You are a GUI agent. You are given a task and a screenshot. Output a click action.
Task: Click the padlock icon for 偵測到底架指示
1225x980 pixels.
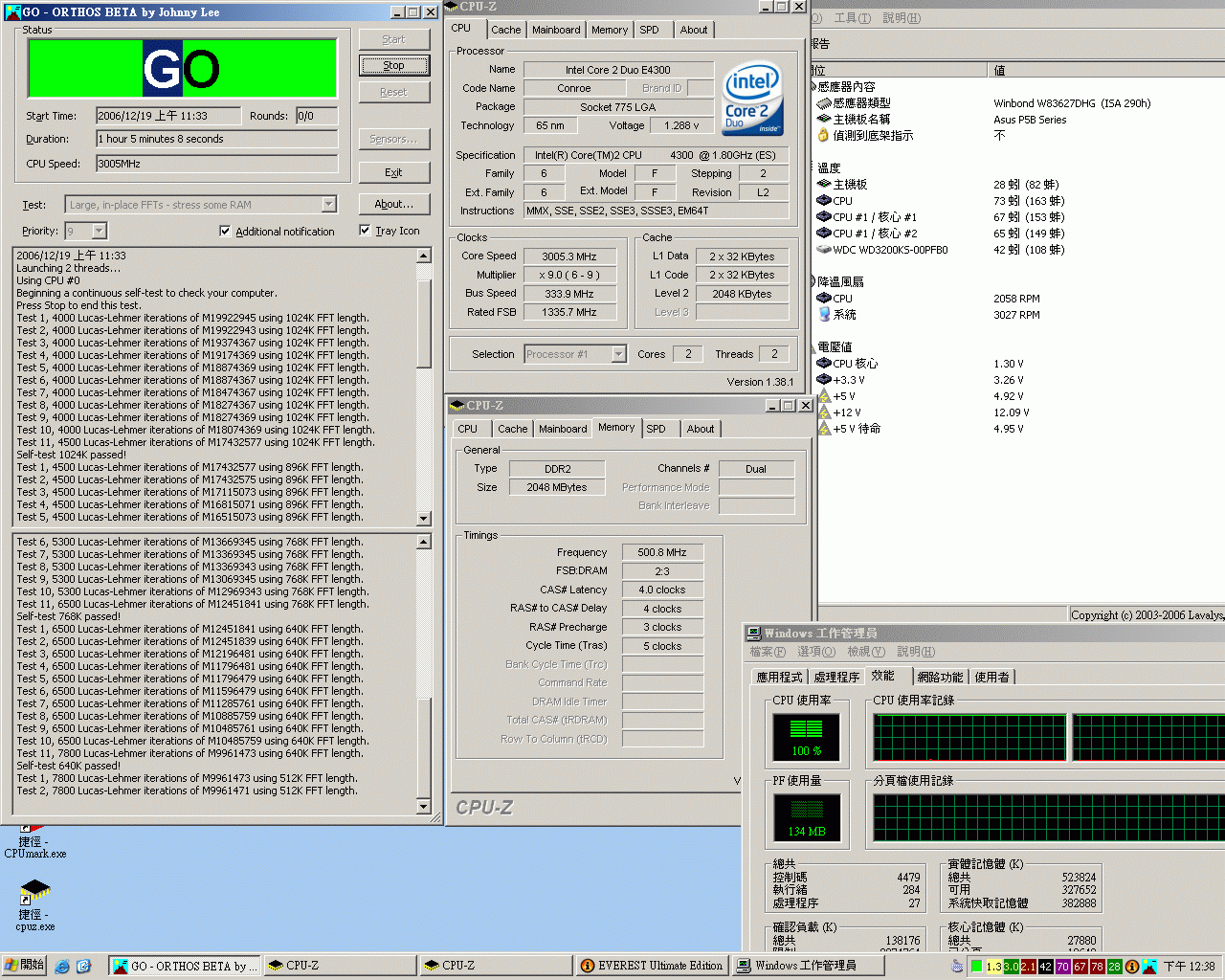pyautogui.click(x=824, y=136)
